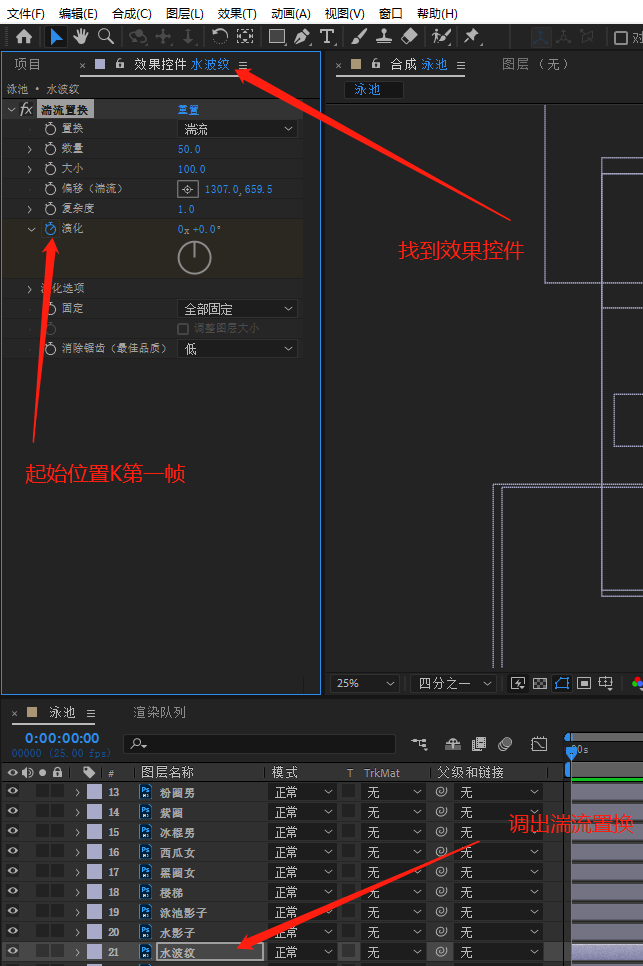This screenshot has width=643, height=966.
Task: Open the show channel RGB color icon
Action: [x=637, y=683]
